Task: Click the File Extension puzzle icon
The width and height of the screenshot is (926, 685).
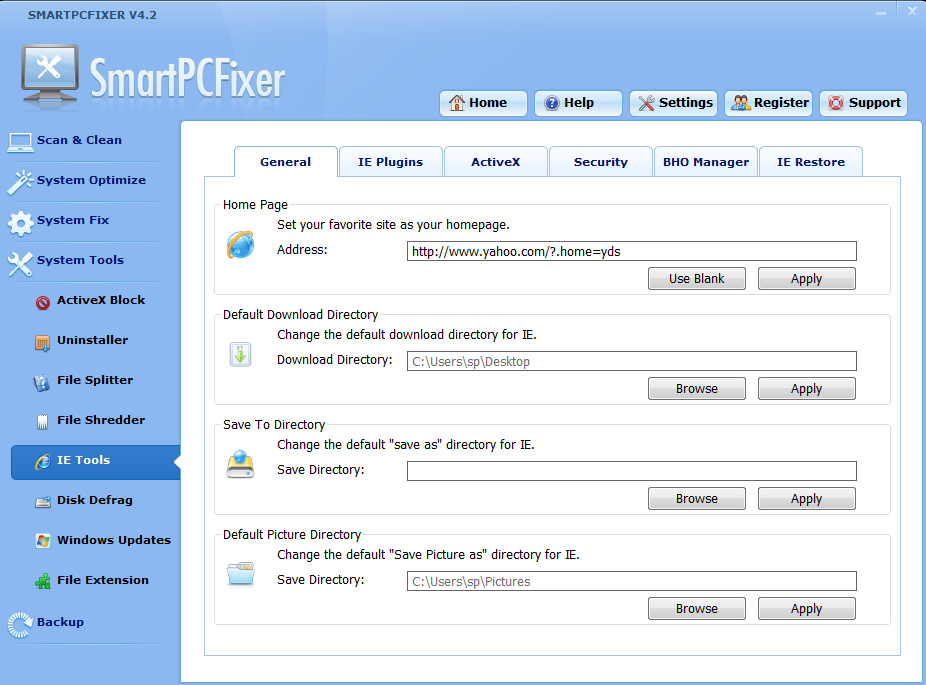Action: pos(43,581)
